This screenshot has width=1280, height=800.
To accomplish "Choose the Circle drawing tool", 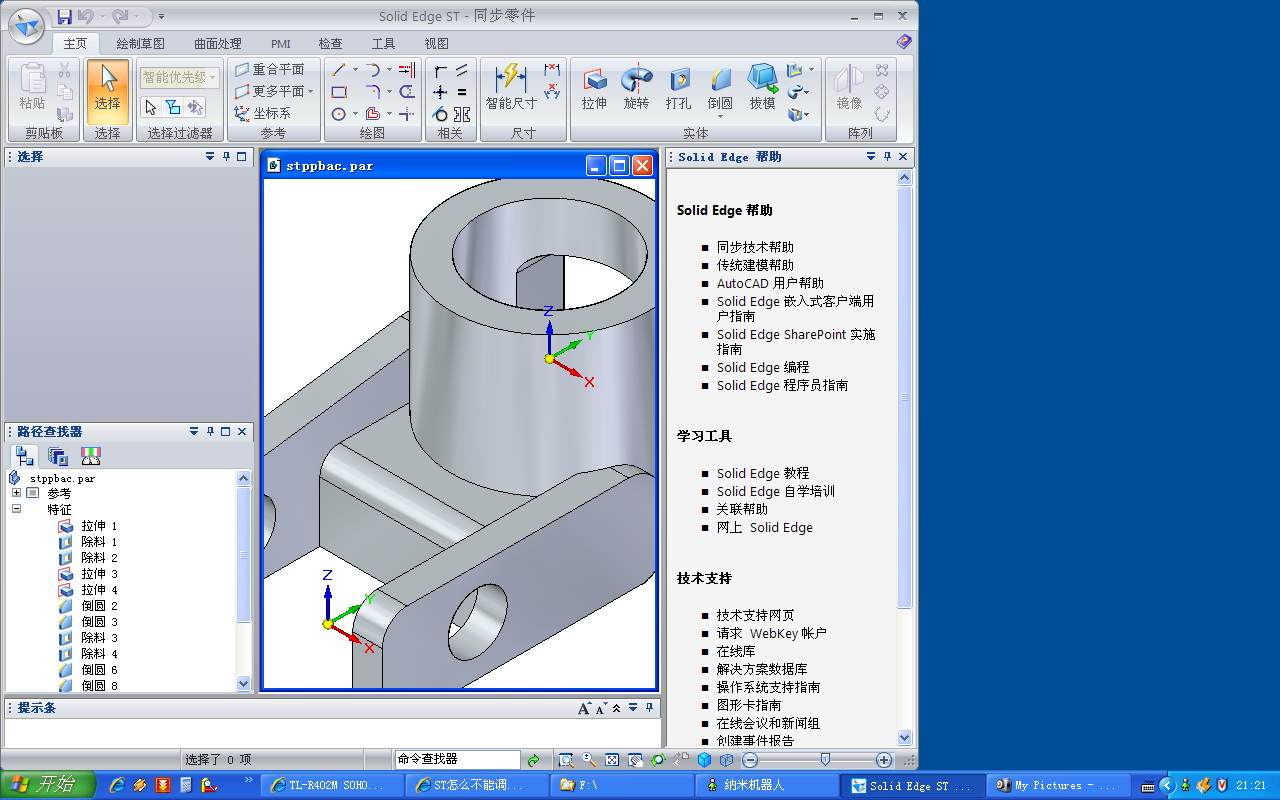I will [339, 114].
